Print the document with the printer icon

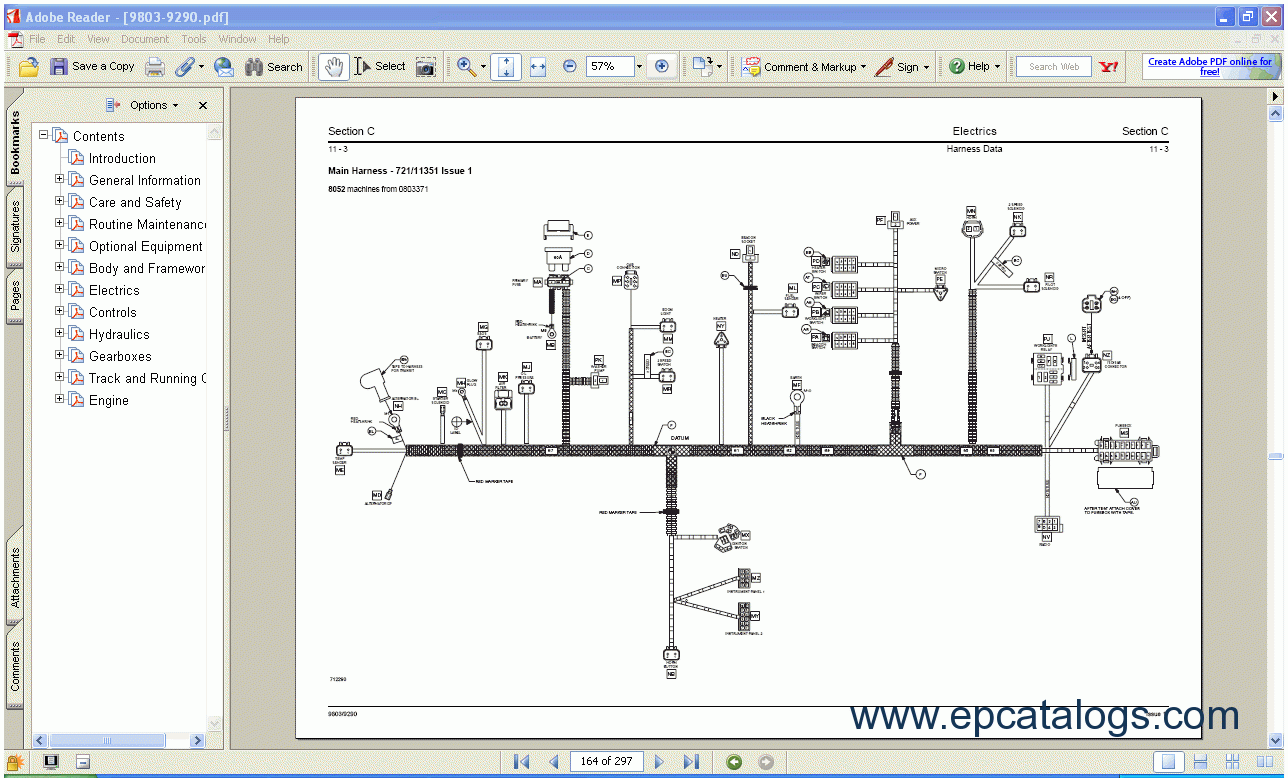pyautogui.click(x=155, y=67)
